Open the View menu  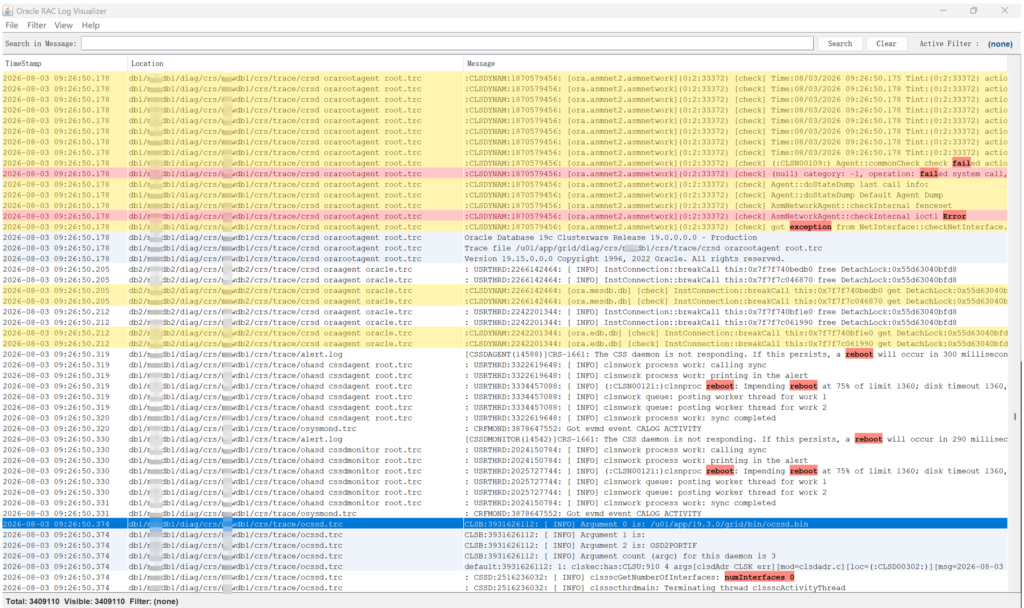coord(63,25)
